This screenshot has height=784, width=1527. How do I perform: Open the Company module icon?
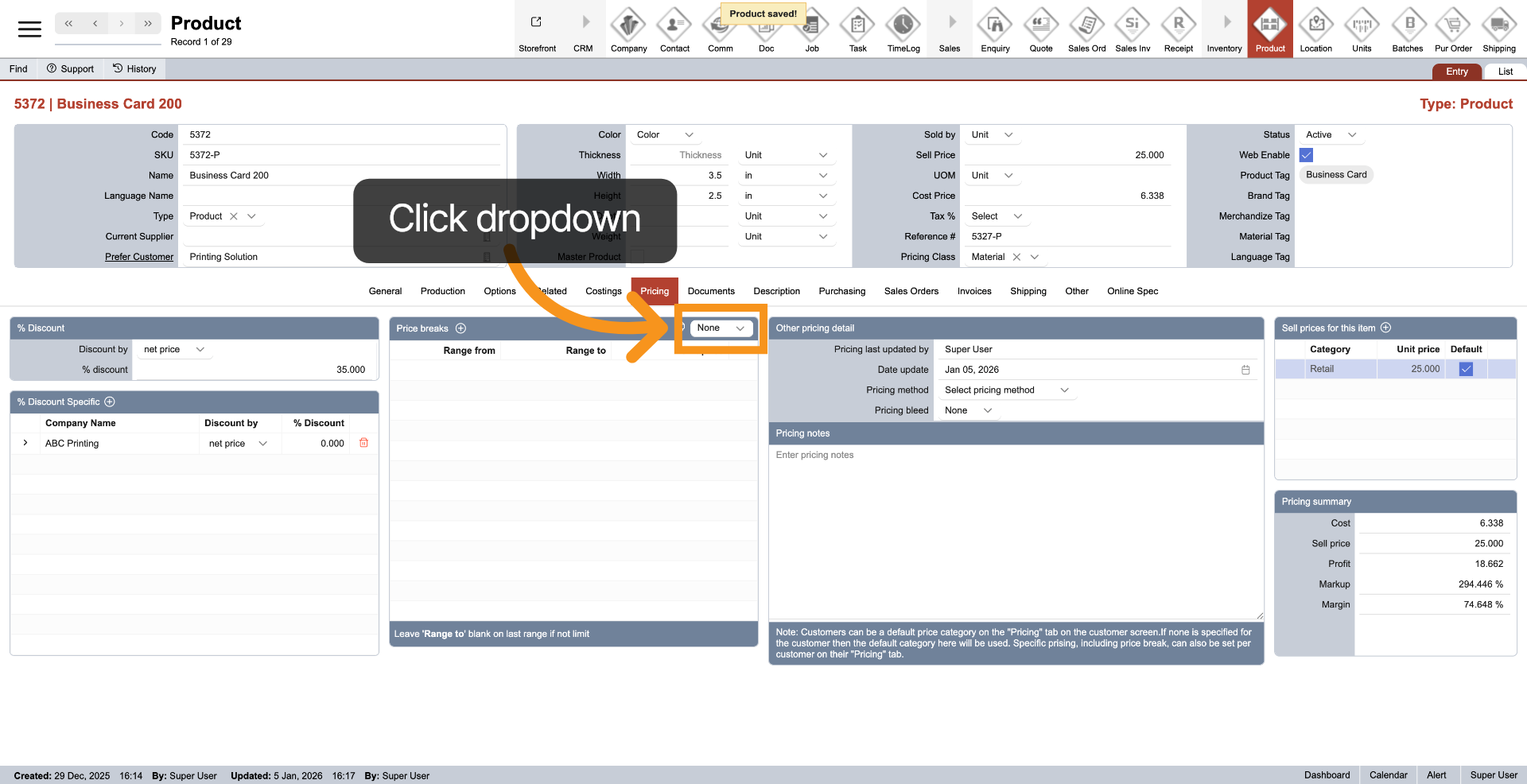pyautogui.click(x=628, y=29)
